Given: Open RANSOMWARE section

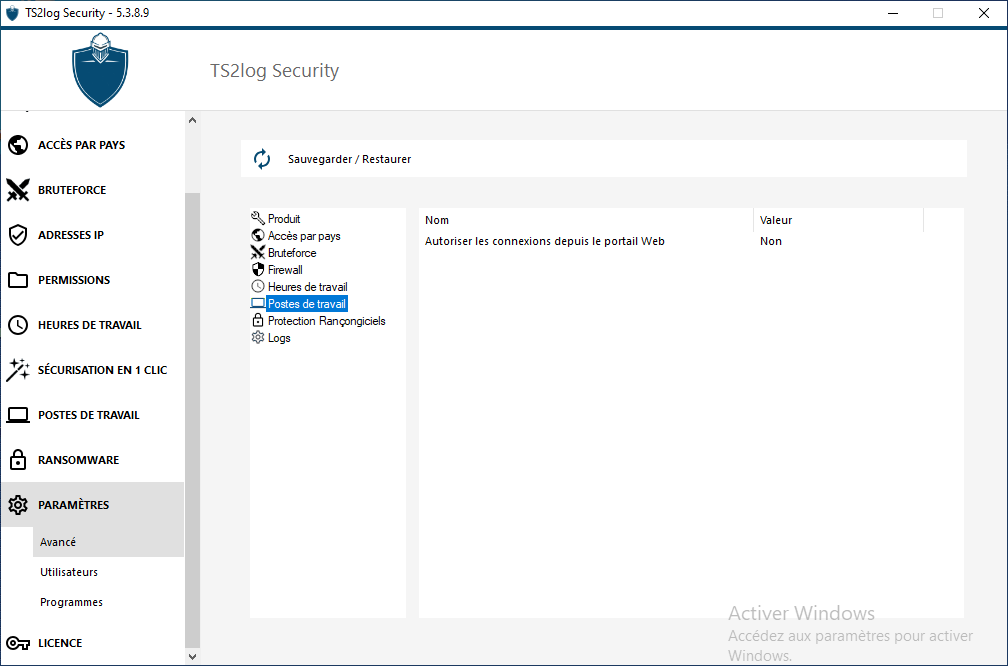Looking at the screenshot, I should point(93,460).
